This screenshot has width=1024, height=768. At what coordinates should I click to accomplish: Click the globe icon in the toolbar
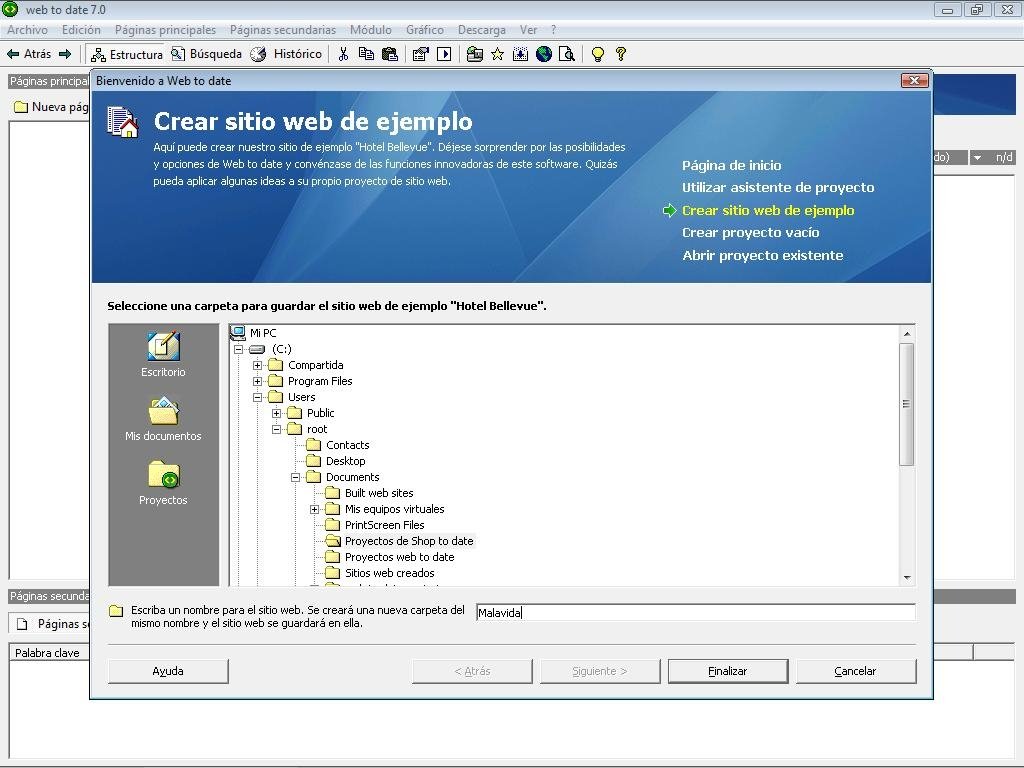[x=544, y=54]
